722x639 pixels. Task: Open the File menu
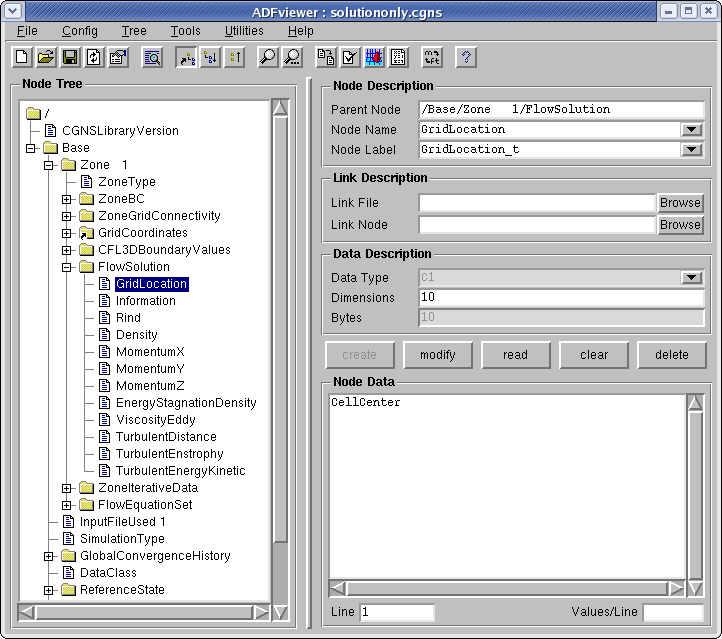pos(27,31)
